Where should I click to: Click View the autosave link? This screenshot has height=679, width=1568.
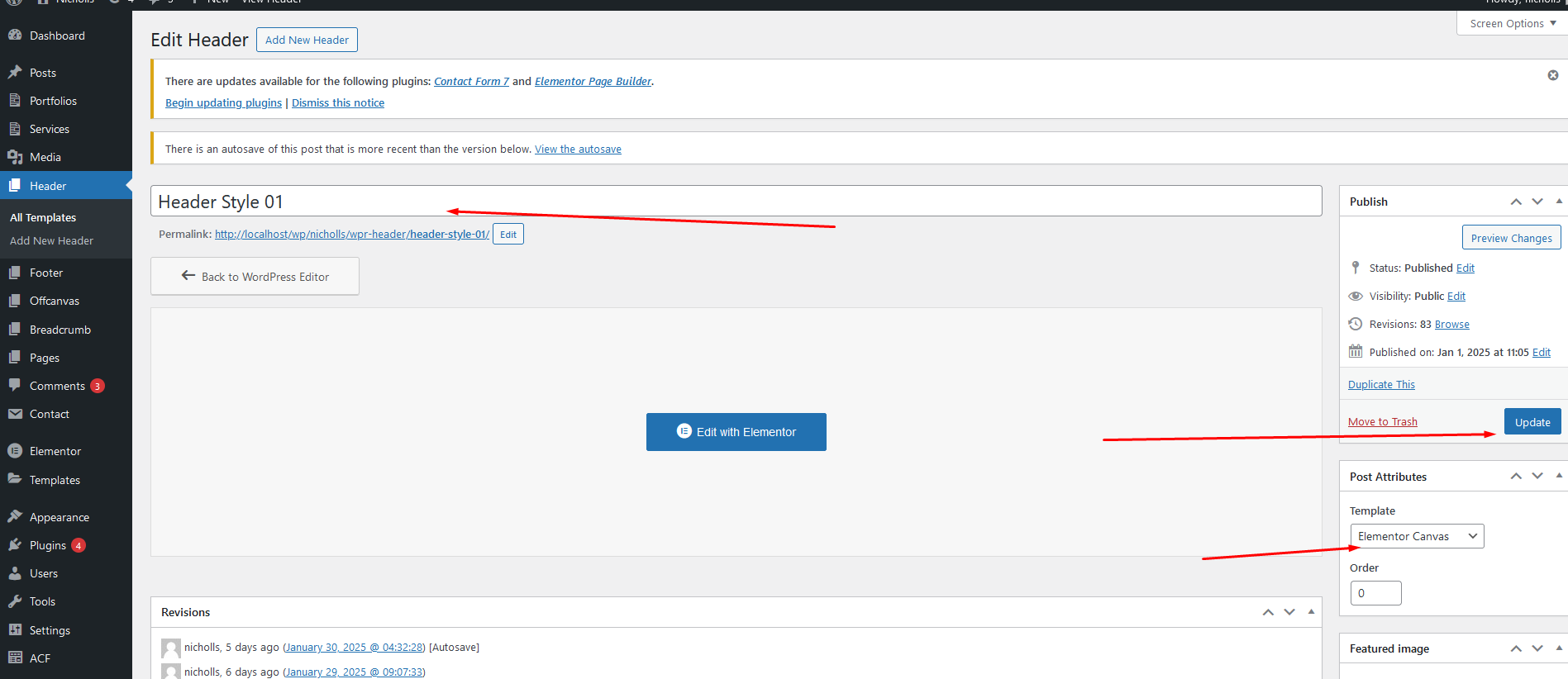pos(578,150)
